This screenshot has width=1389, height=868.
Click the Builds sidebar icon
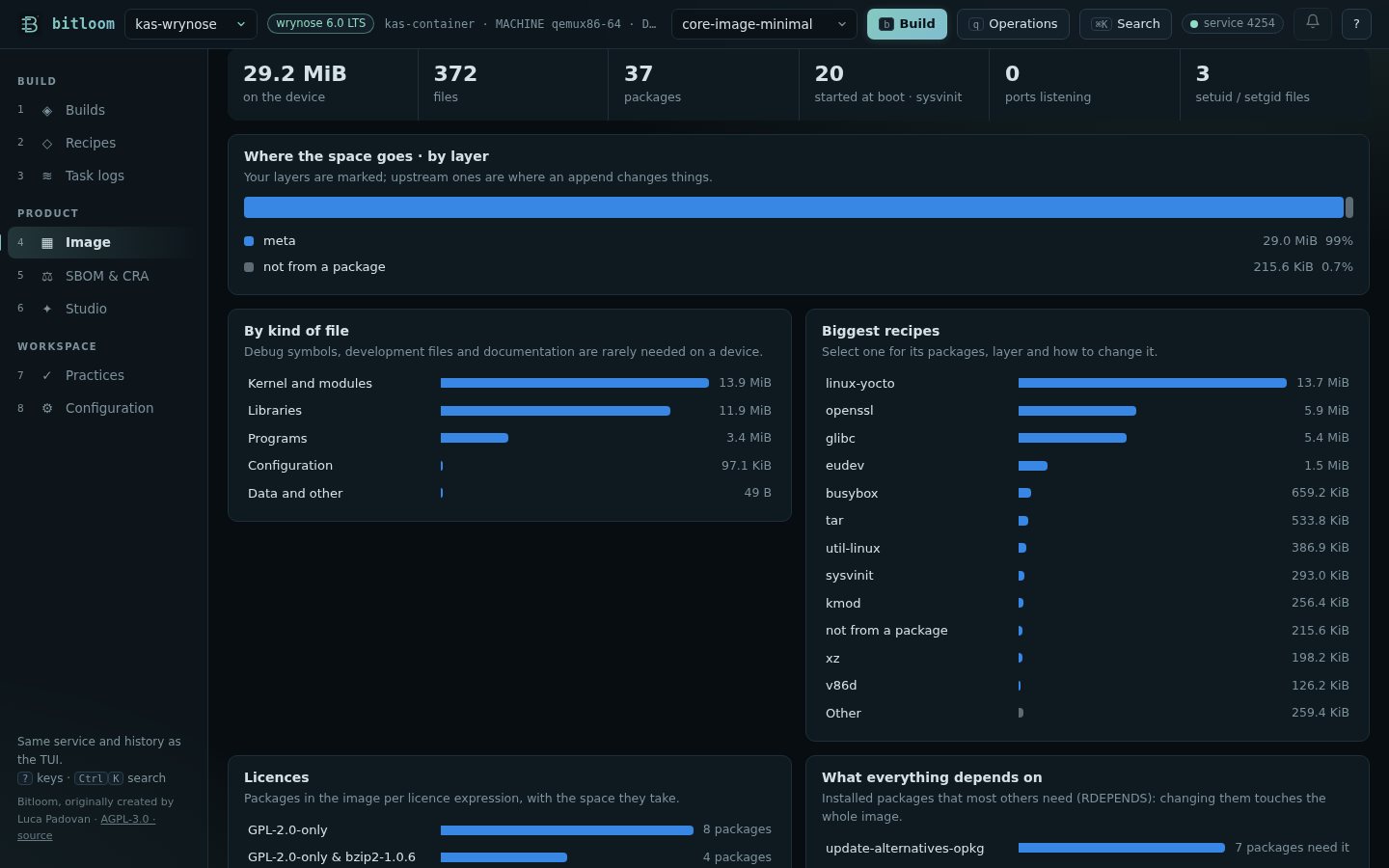click(47, 111)
